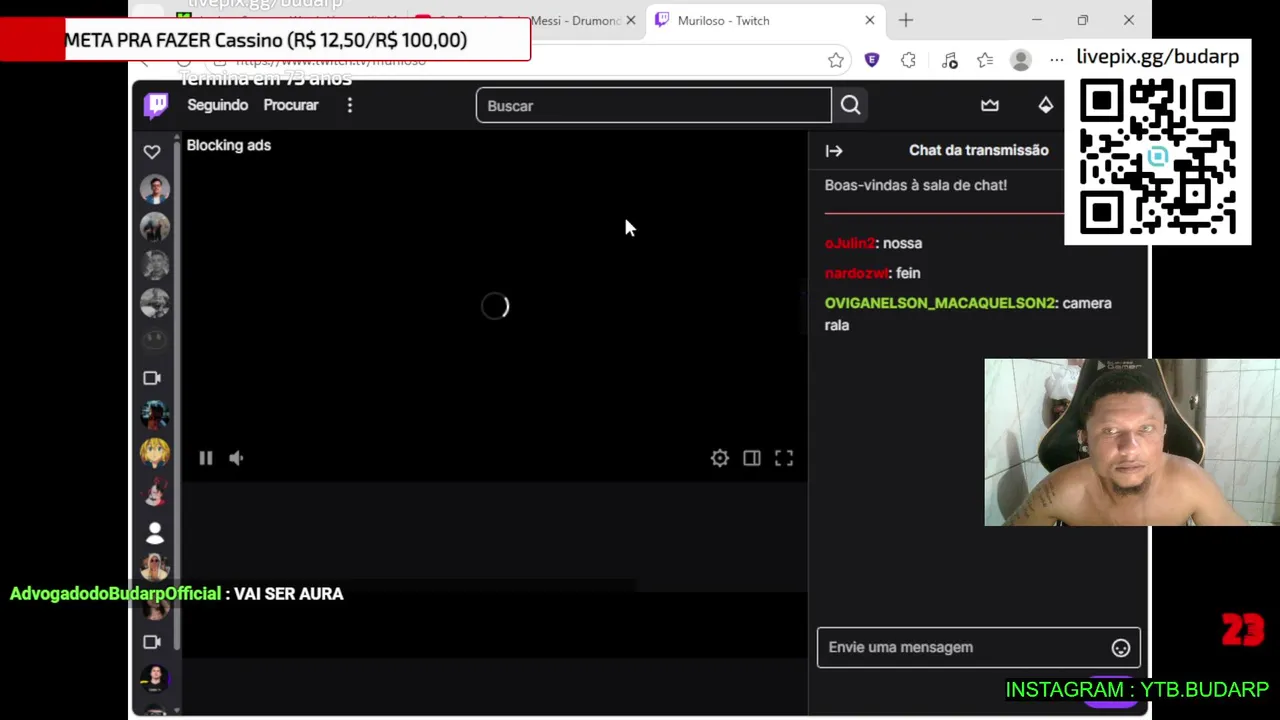Open the Seguindo page
The height and width of the screenshot is (720, 1280).
tap(217, 105)
